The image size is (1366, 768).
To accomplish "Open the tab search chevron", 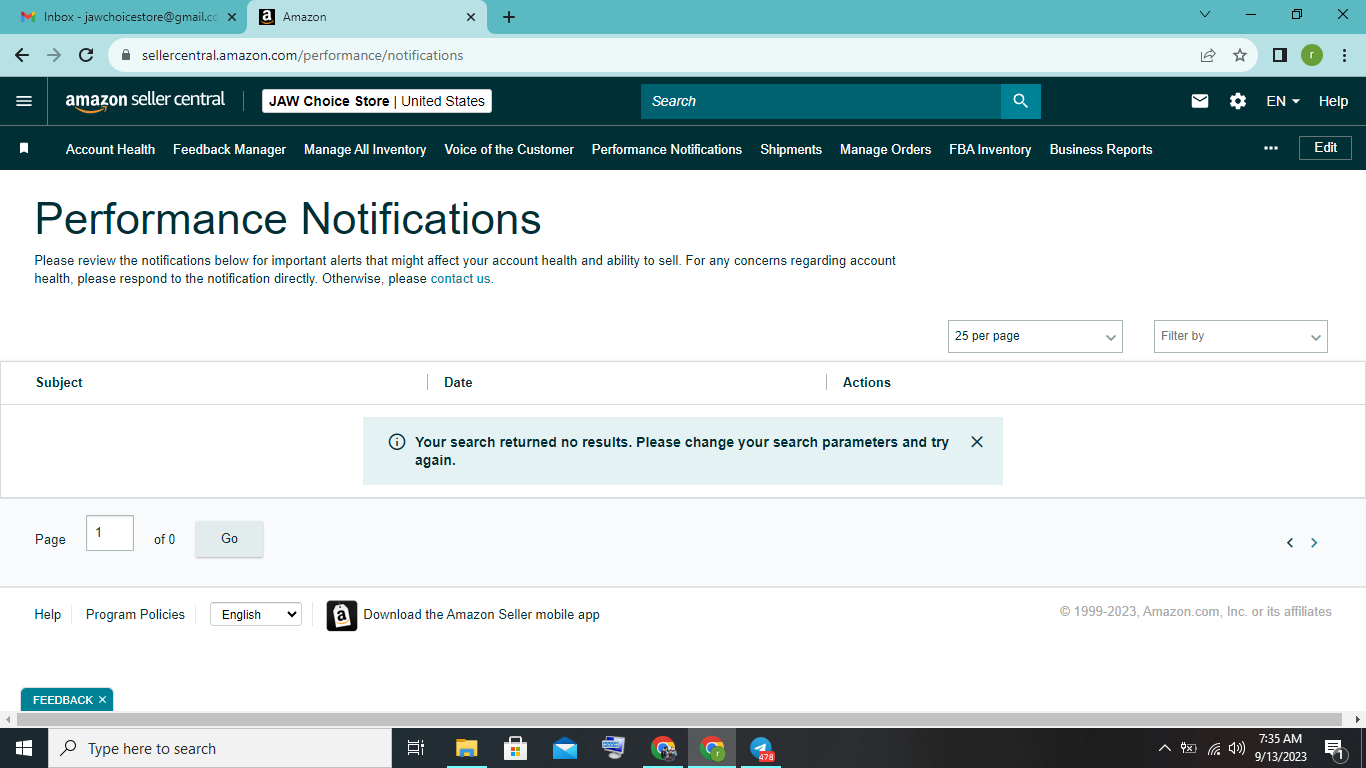I will coord(1205,15).
